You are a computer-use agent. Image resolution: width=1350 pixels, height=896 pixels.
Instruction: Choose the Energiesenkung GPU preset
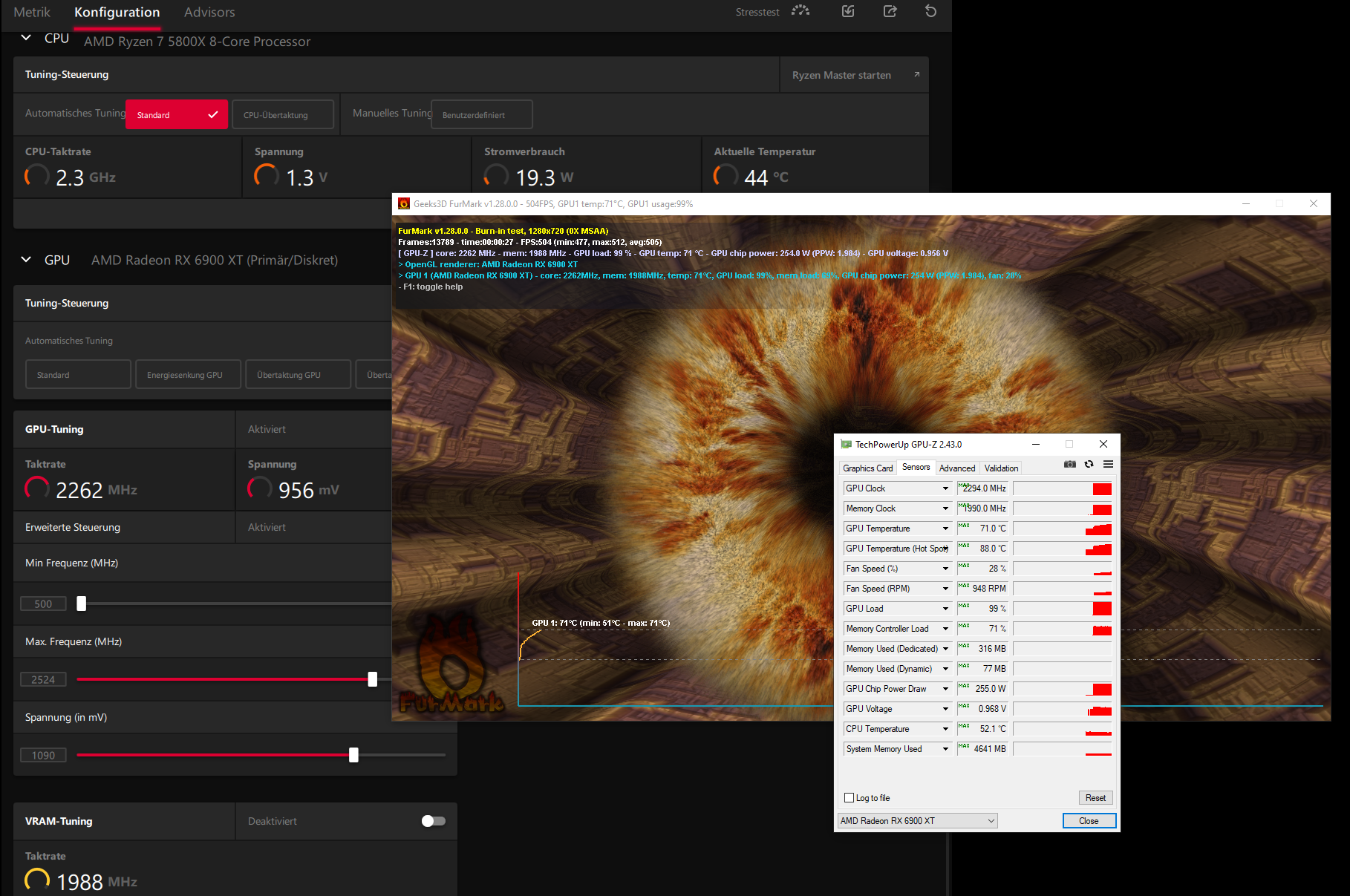[189, 374]
